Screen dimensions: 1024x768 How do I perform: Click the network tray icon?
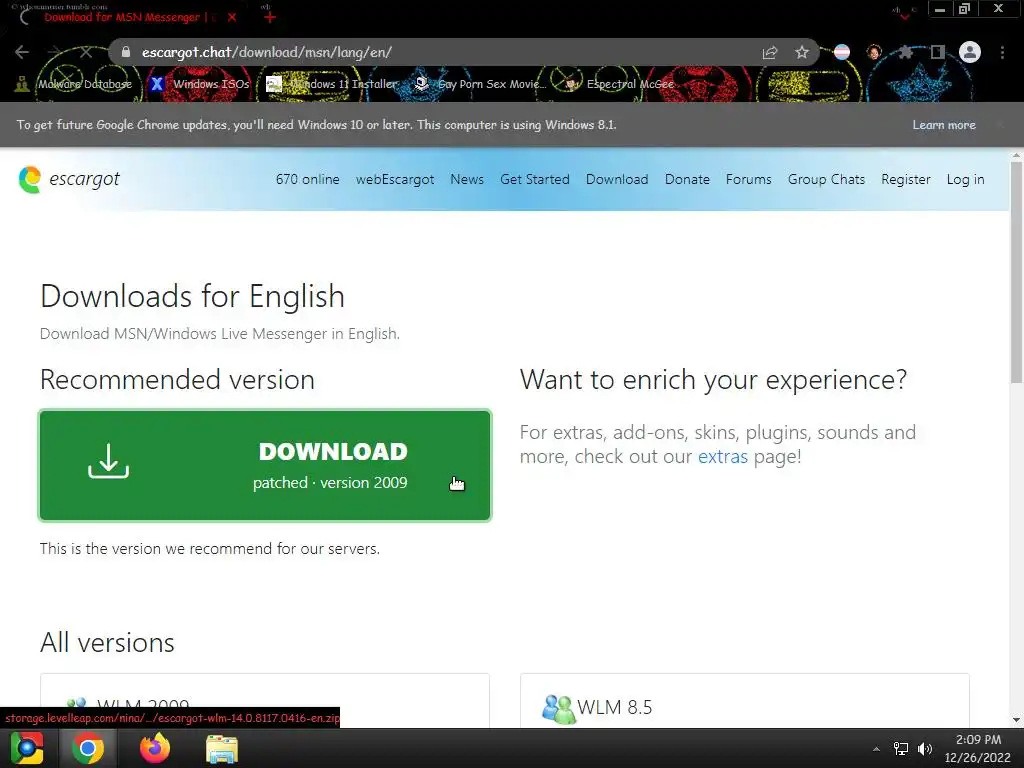[x=901, y=749]
